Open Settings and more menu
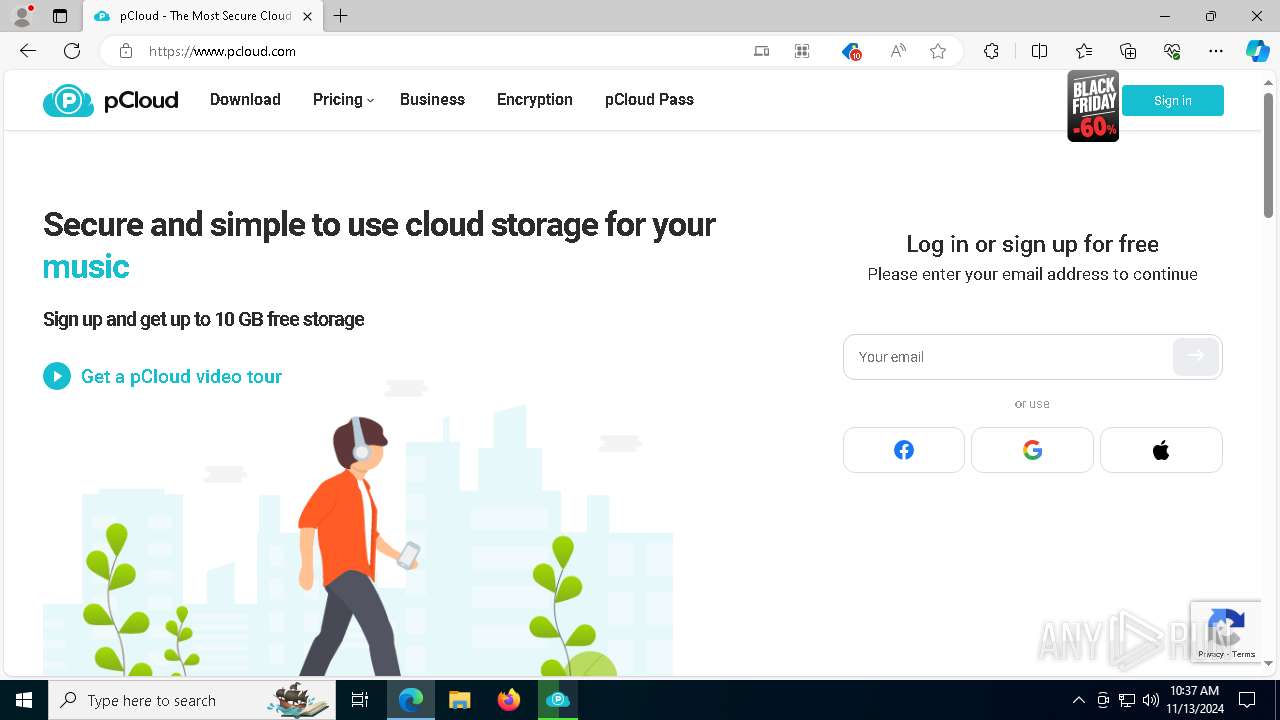Image resolution: width=1280 pixels, height=720 pixels. [1216, 51]
